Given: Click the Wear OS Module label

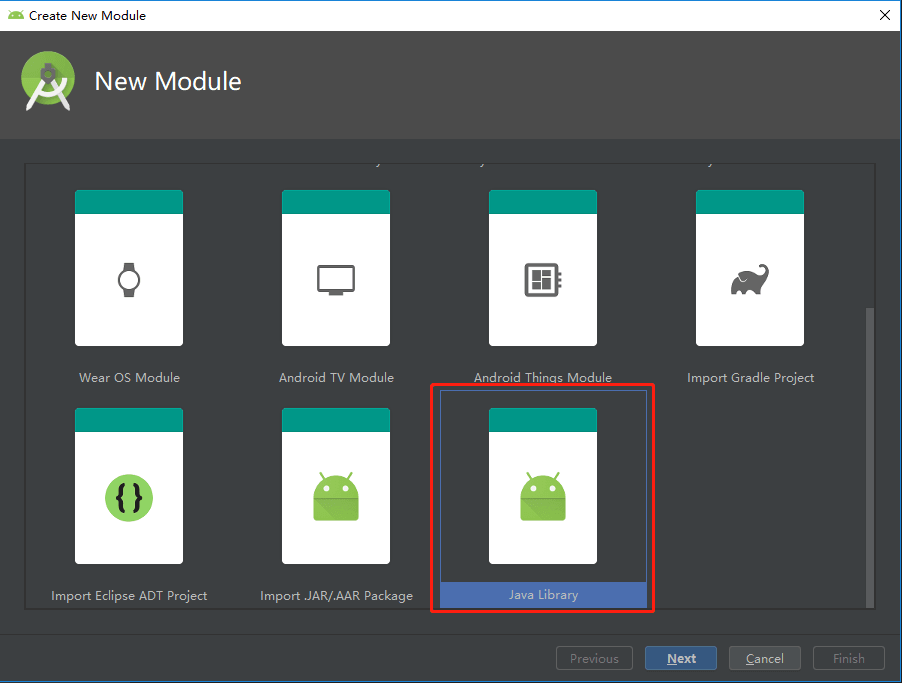Looking at the screenshot, I should (129, 377).
